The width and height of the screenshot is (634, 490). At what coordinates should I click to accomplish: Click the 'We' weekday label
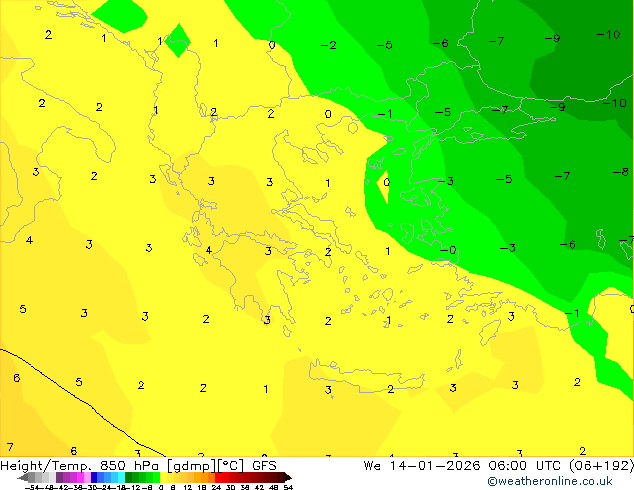point(372,466)
